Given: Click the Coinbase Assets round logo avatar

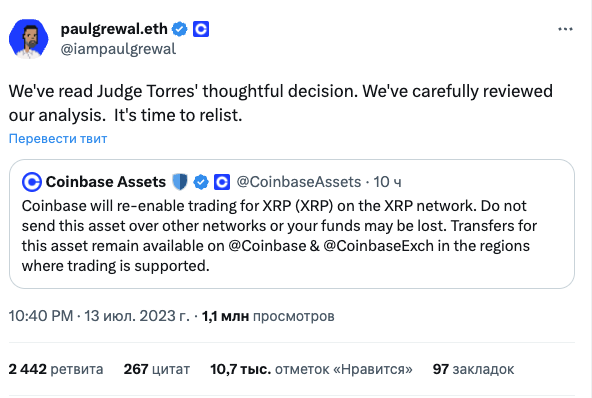Looking at the screenshot, I should (32, 182).
